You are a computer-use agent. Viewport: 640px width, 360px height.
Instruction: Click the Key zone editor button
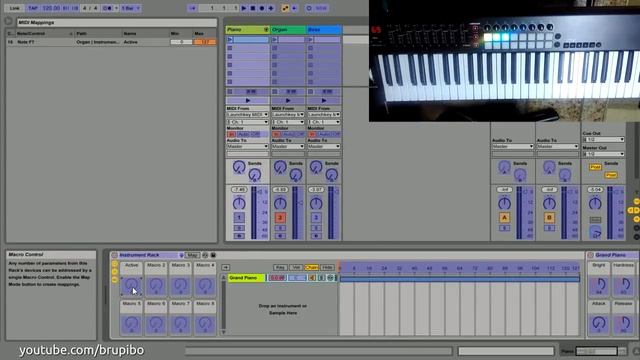pyautogui.click(x=280, y=267)
